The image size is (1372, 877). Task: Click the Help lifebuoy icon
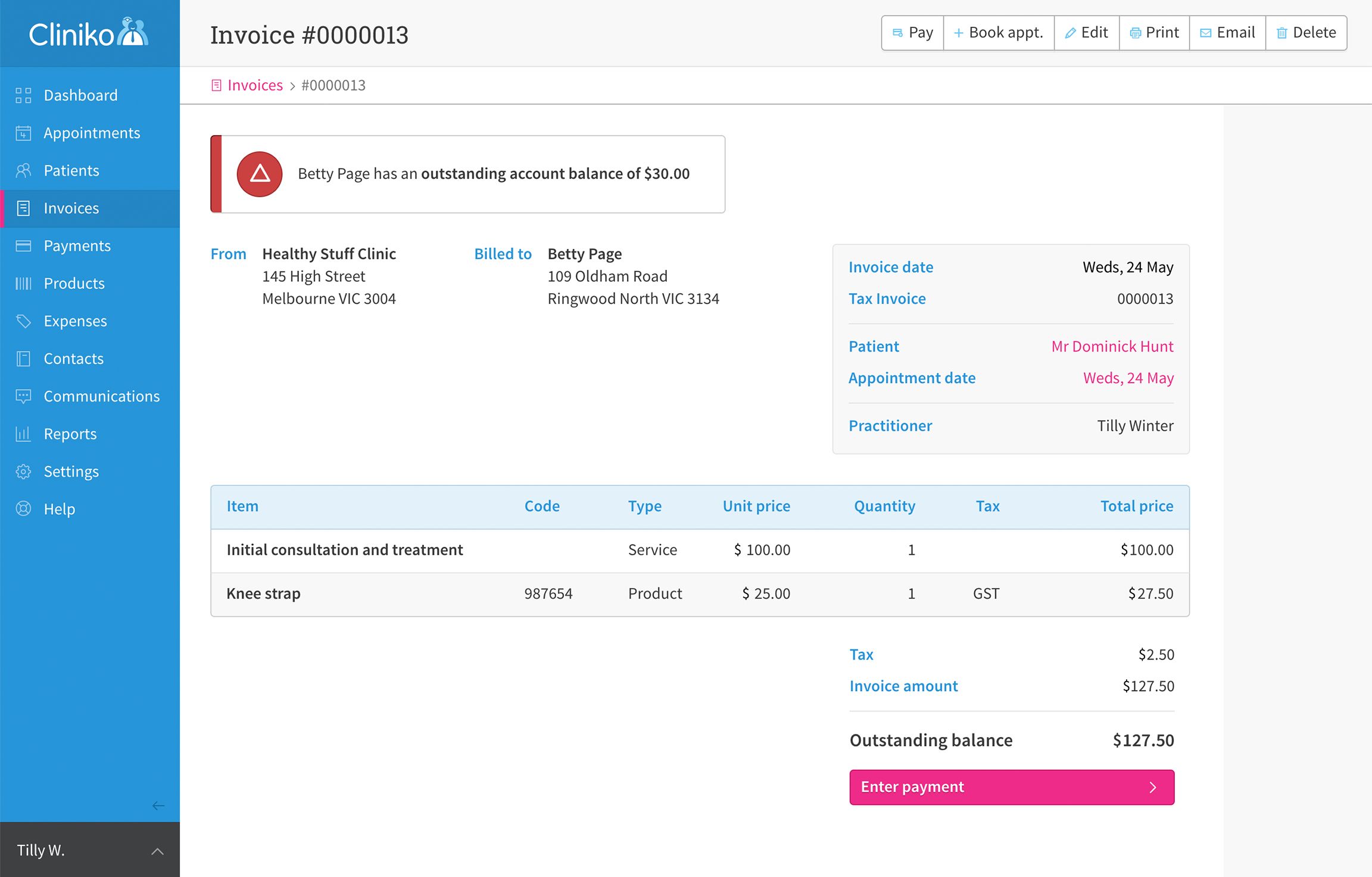pyautogui.click(x=23, y=509)
